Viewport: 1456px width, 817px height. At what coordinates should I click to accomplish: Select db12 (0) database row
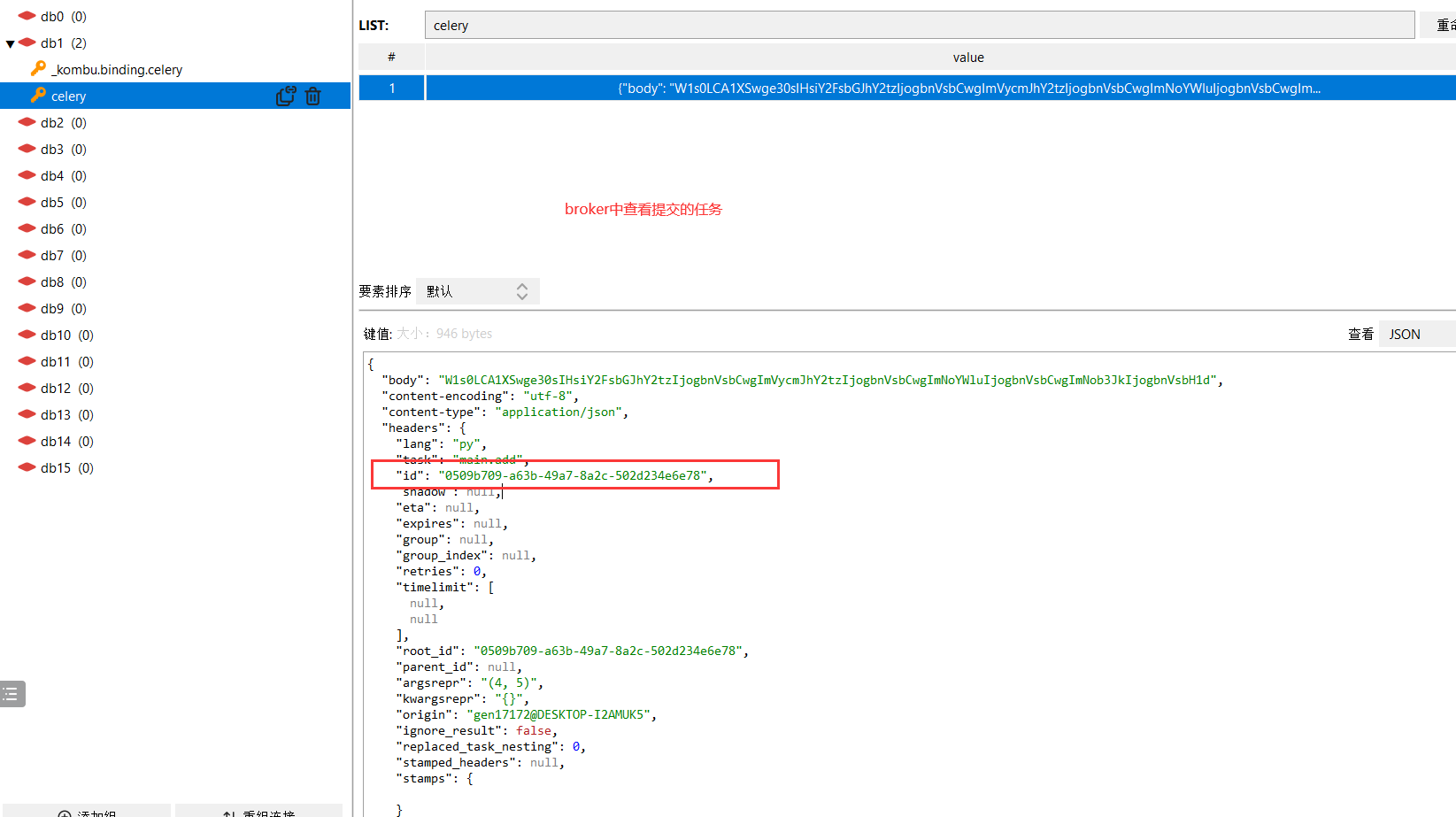click(175, 388)
